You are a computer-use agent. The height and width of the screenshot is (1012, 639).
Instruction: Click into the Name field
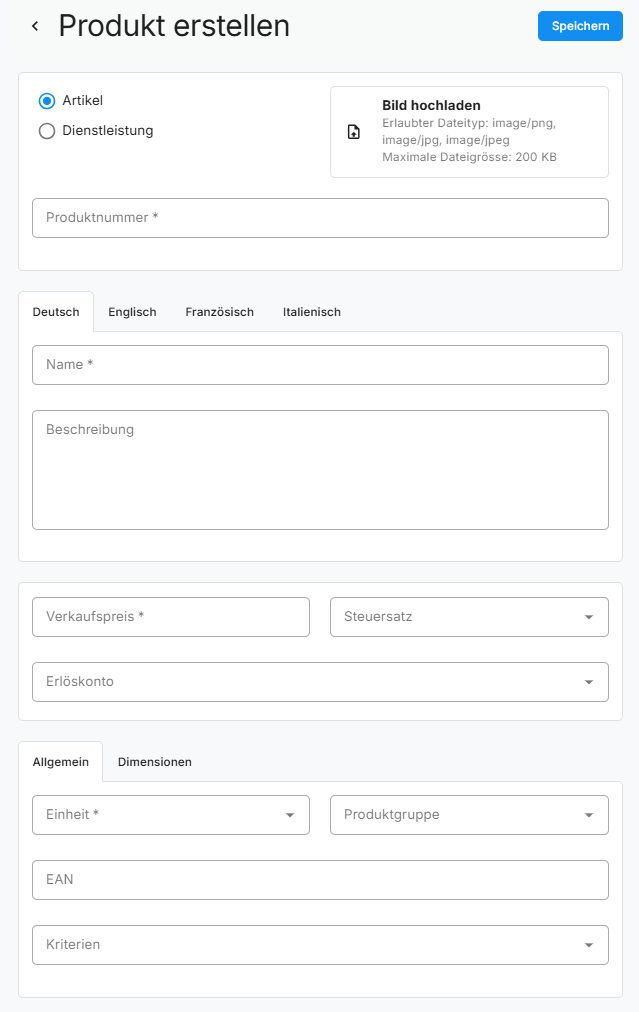(x=320, y=365)
